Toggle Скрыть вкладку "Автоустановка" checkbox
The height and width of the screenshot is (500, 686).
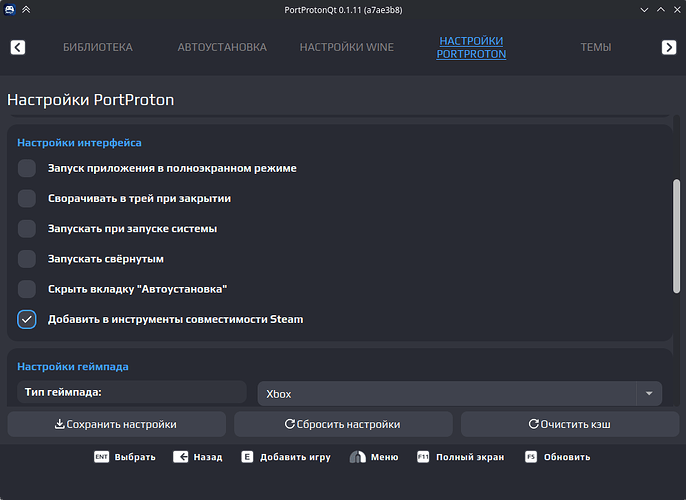pos(27,289)
